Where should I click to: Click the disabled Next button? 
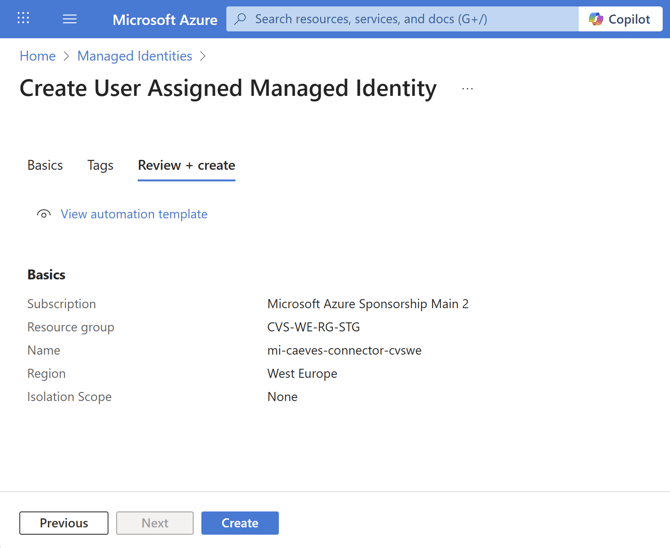point(155,523)
